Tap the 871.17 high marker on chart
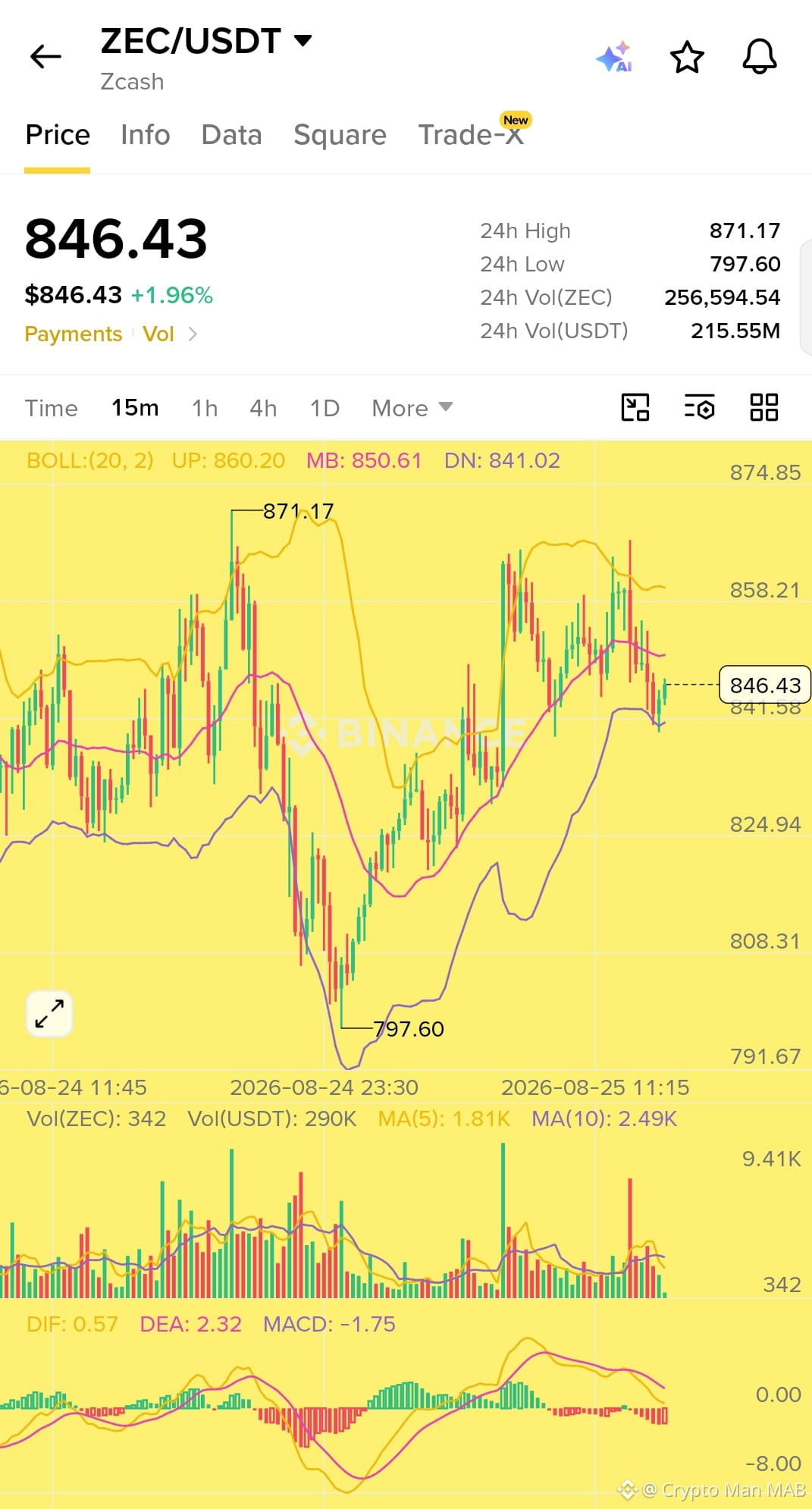 [298, 511]
